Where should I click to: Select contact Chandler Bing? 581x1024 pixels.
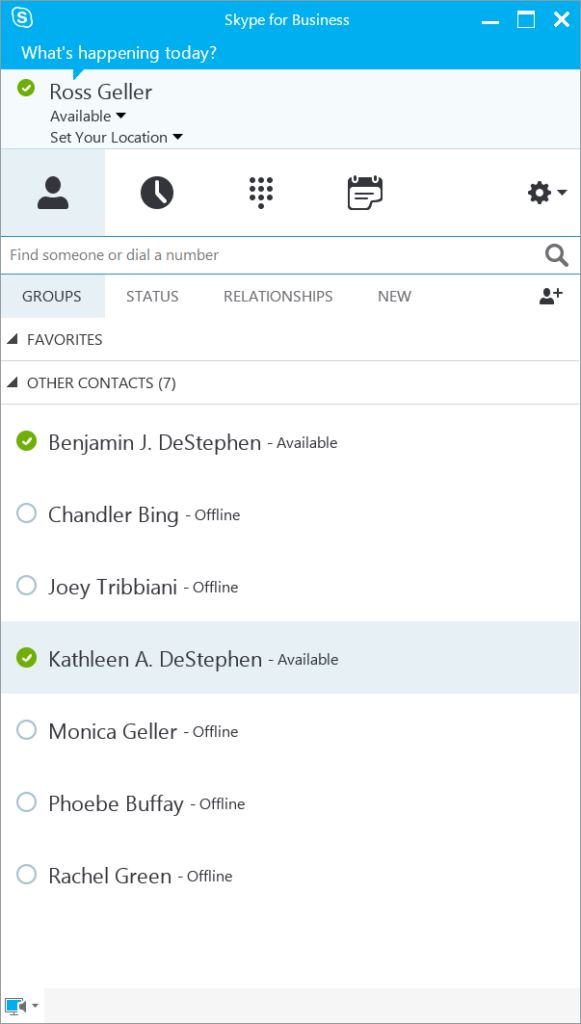(x=290, y=515)
